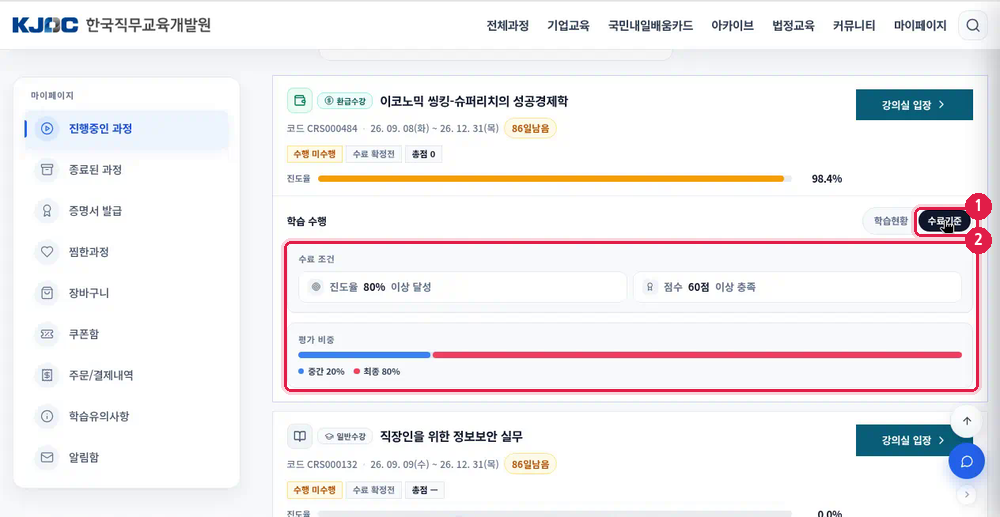
Task: Click the 98.4% orange progress bar
Action: (555, 178)
